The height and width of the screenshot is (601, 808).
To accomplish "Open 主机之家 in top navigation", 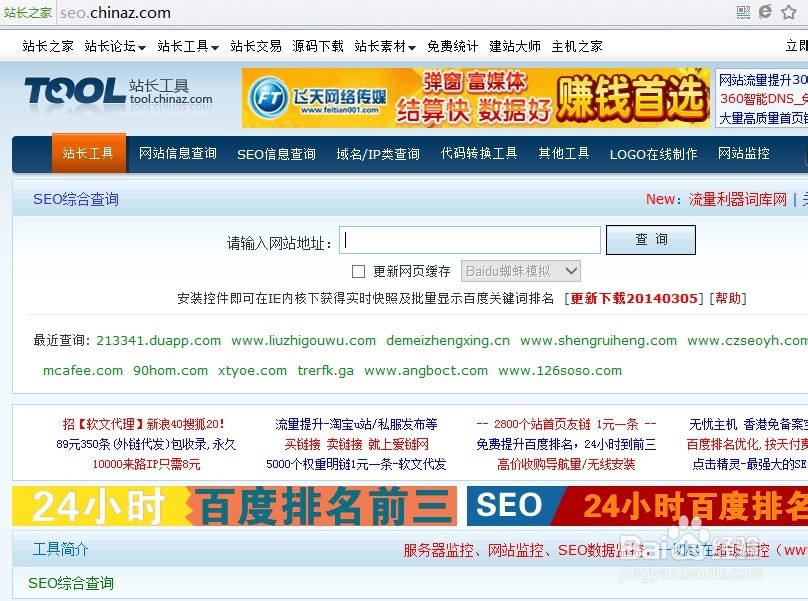I will point(577,46).
